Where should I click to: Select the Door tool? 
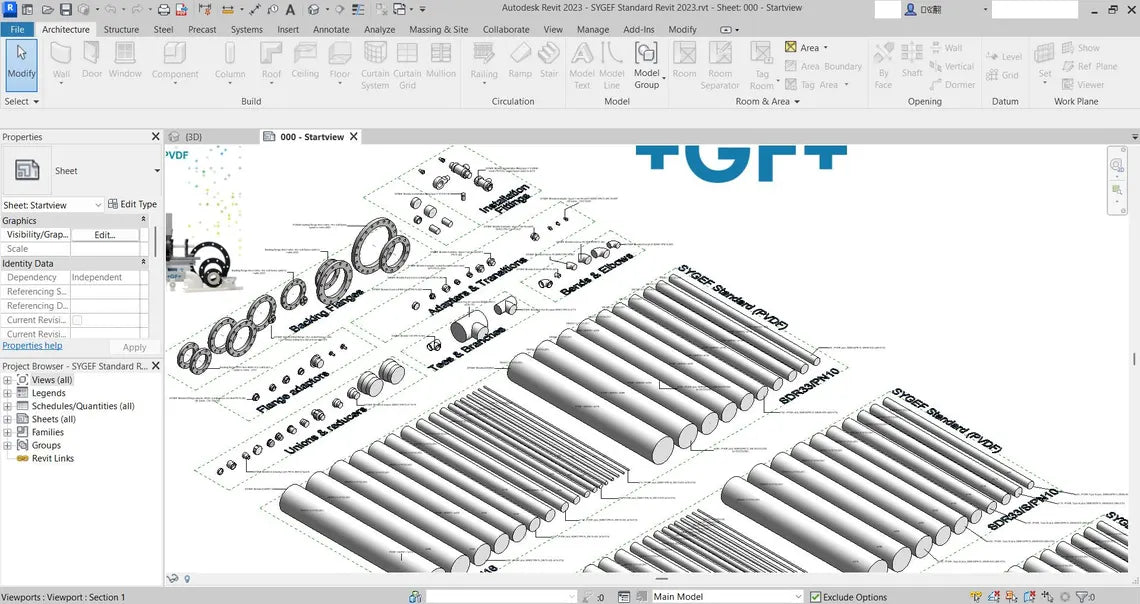[x=92, y=60]
